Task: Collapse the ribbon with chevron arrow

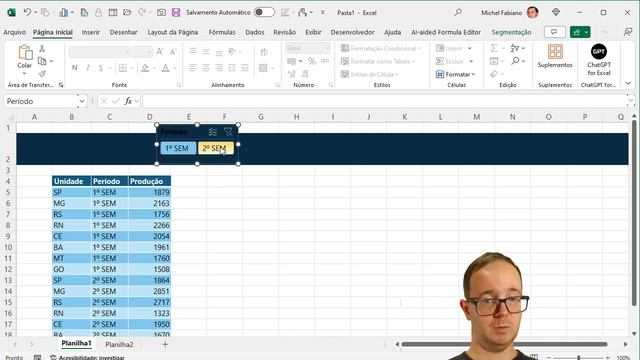Action: [628, 83]
